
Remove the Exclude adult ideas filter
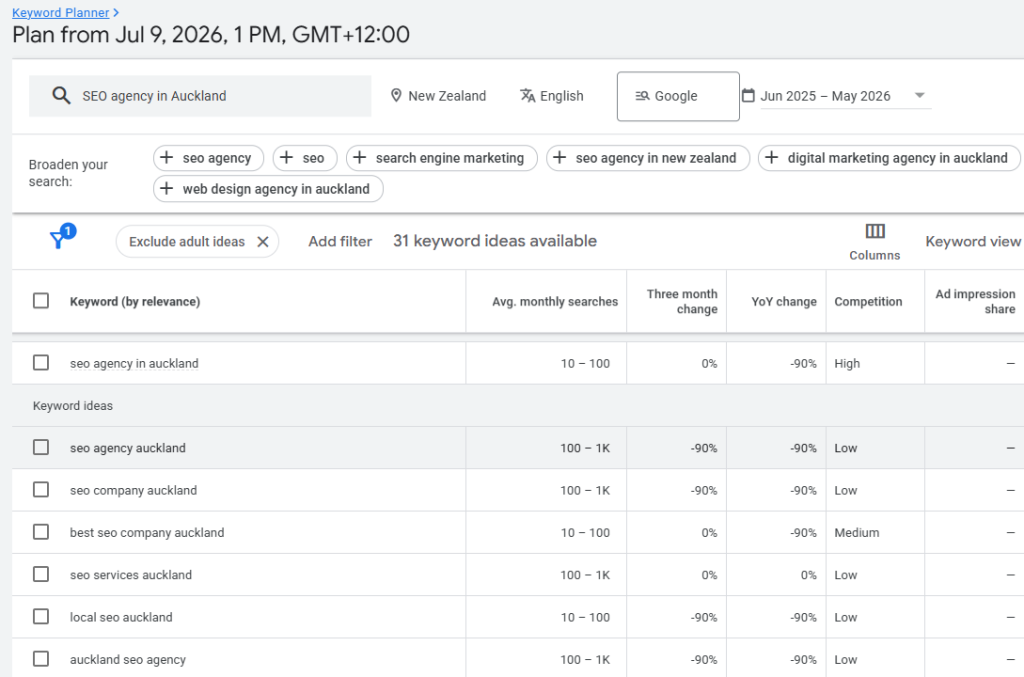[x=263, y=242]
